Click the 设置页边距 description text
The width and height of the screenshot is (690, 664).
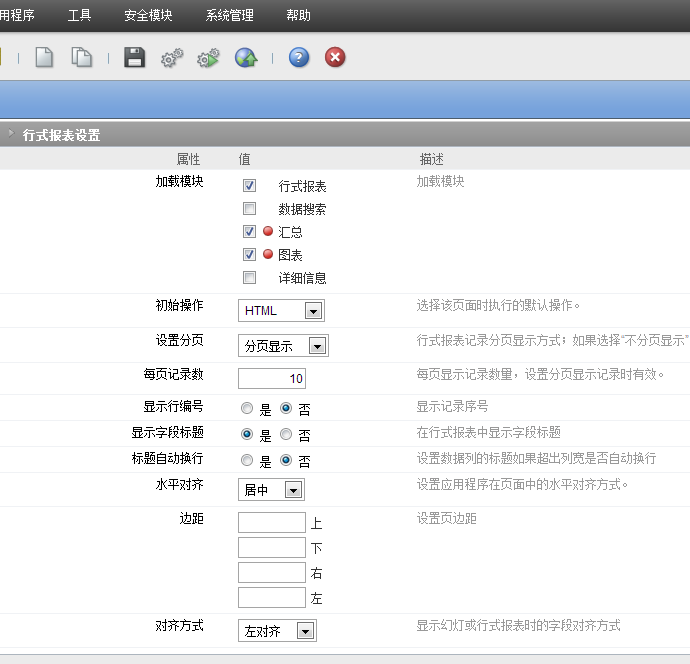447,518
